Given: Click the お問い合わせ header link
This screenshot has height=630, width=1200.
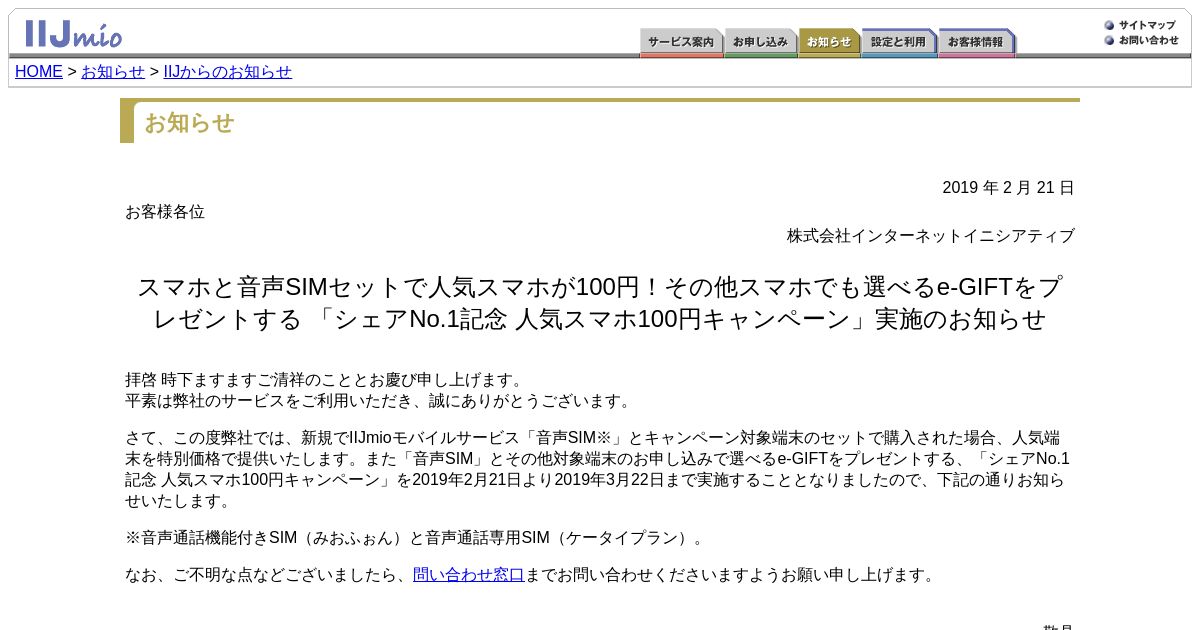Looking at the screenshot, I should pyautogui.click(x=1148, y=40).
